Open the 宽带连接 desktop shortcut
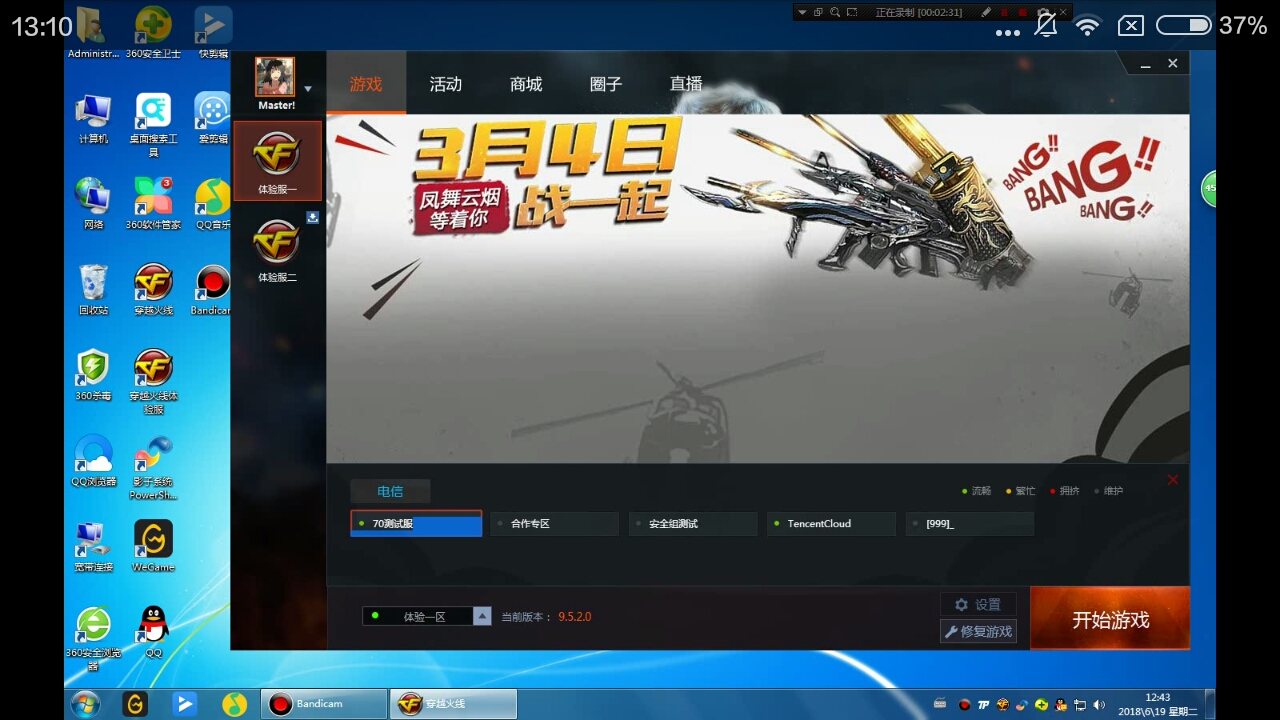Image resolution: width=1280 pixels, height=720 pixels. click(x=93, y=546)
